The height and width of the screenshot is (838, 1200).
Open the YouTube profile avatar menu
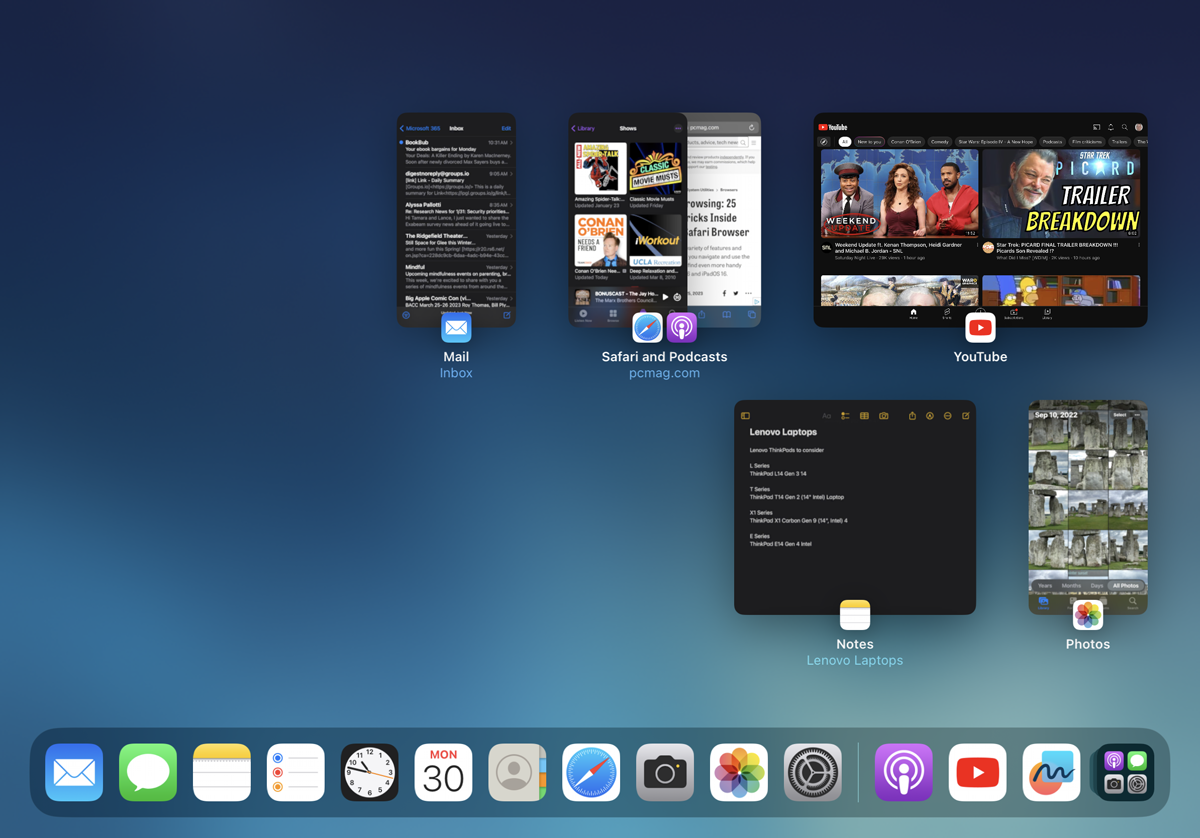1138,127
